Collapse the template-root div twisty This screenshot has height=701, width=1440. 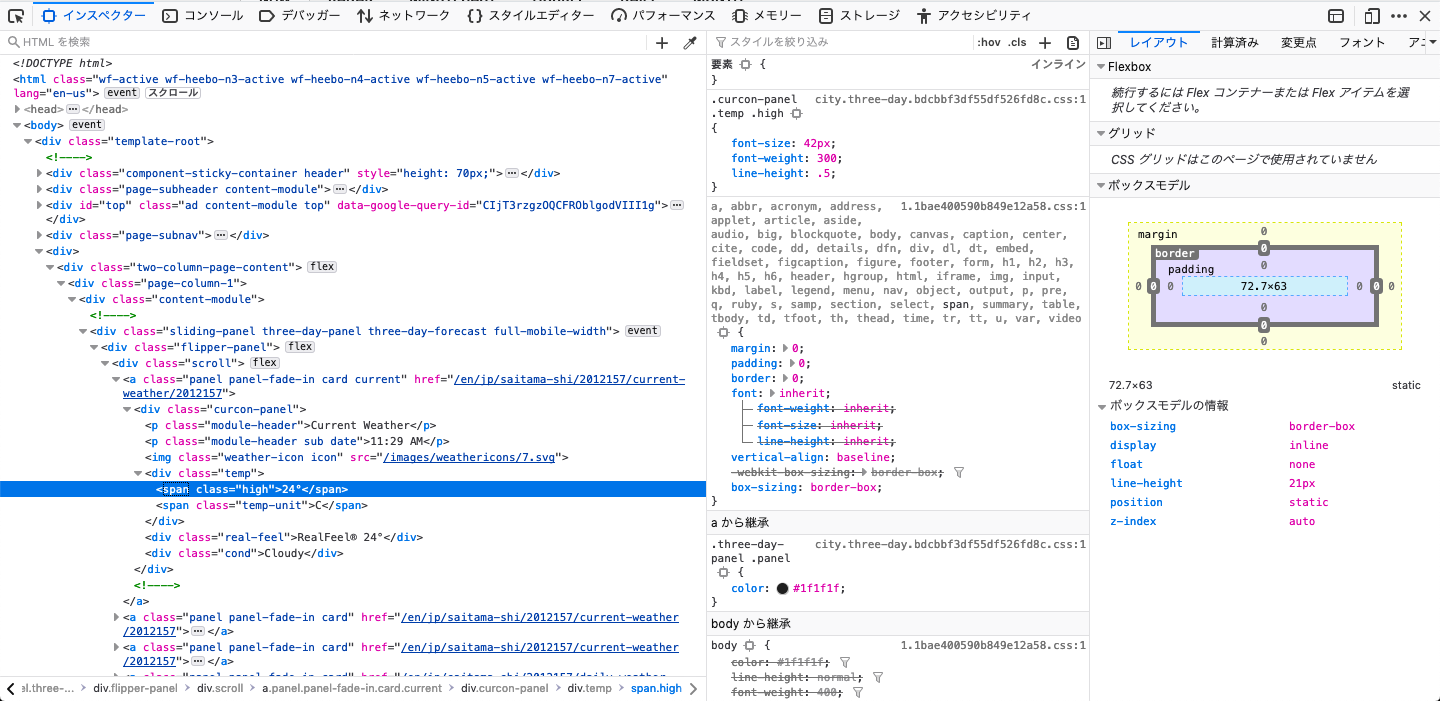[28, 141]
